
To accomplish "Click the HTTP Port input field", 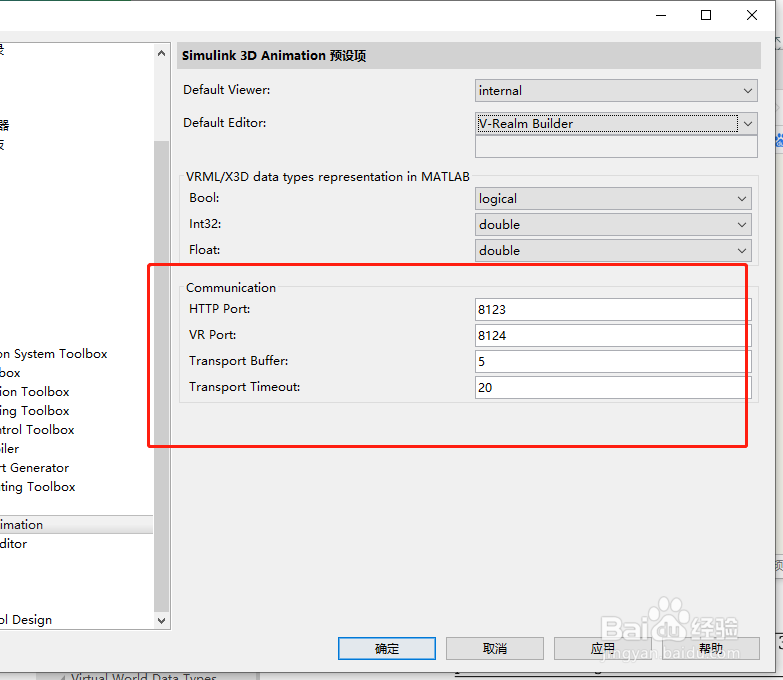I will [x=613, y=310].
